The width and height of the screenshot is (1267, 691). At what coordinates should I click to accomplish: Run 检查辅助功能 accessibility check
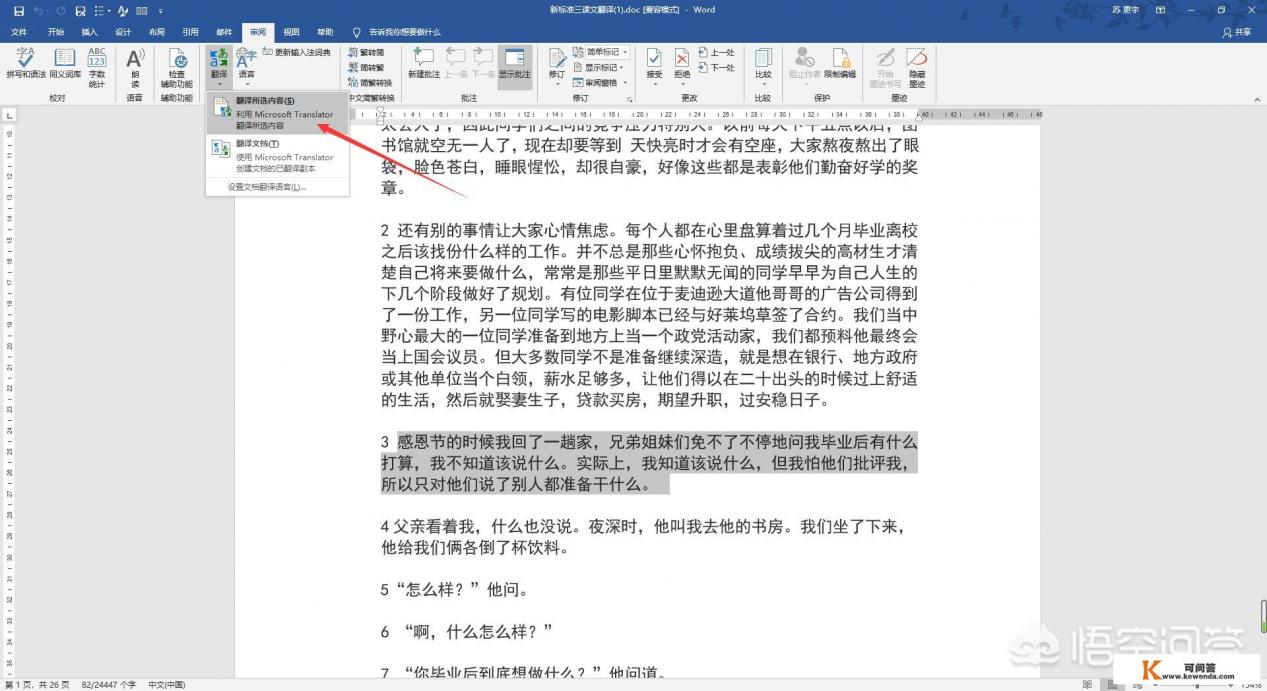tap(177, 67)
